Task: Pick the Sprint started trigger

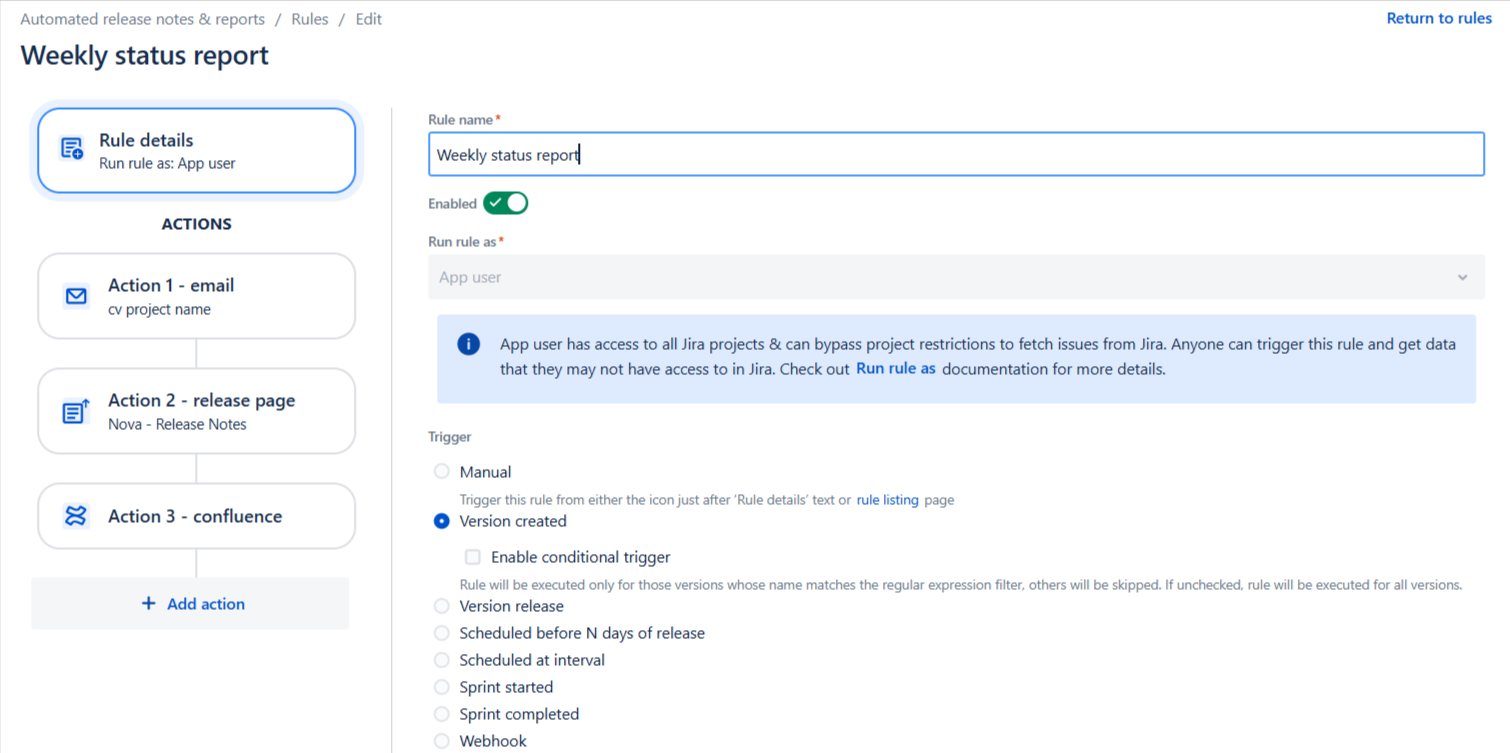Action: tap(442, 687)
